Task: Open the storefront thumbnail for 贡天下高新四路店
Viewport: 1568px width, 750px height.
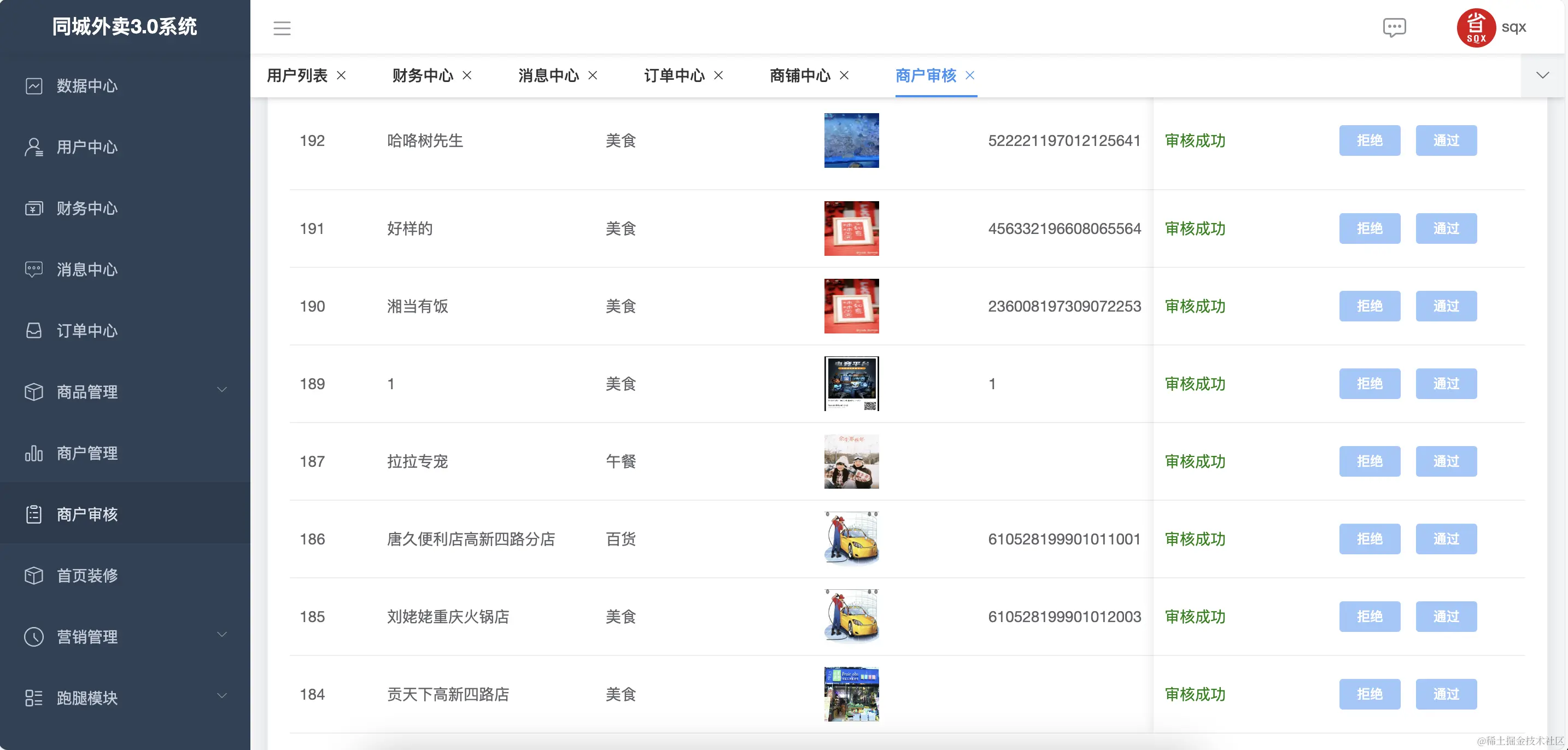Action: (x=852, y=695)
